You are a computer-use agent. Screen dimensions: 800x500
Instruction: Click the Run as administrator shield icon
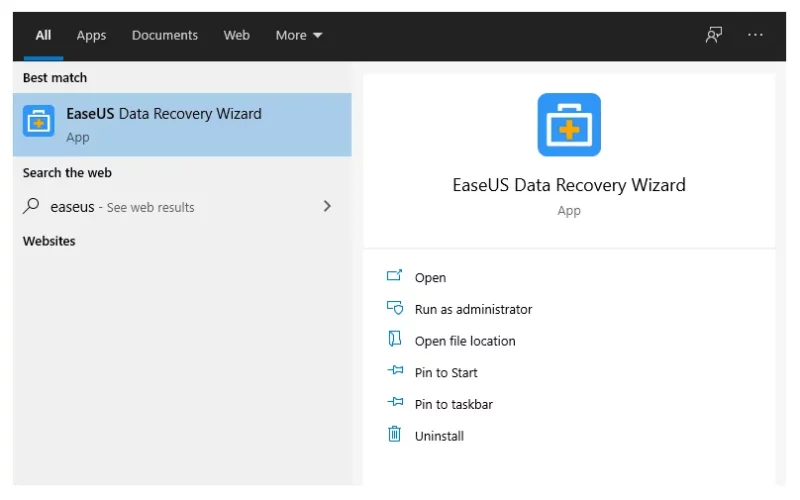tap(395, 308)
